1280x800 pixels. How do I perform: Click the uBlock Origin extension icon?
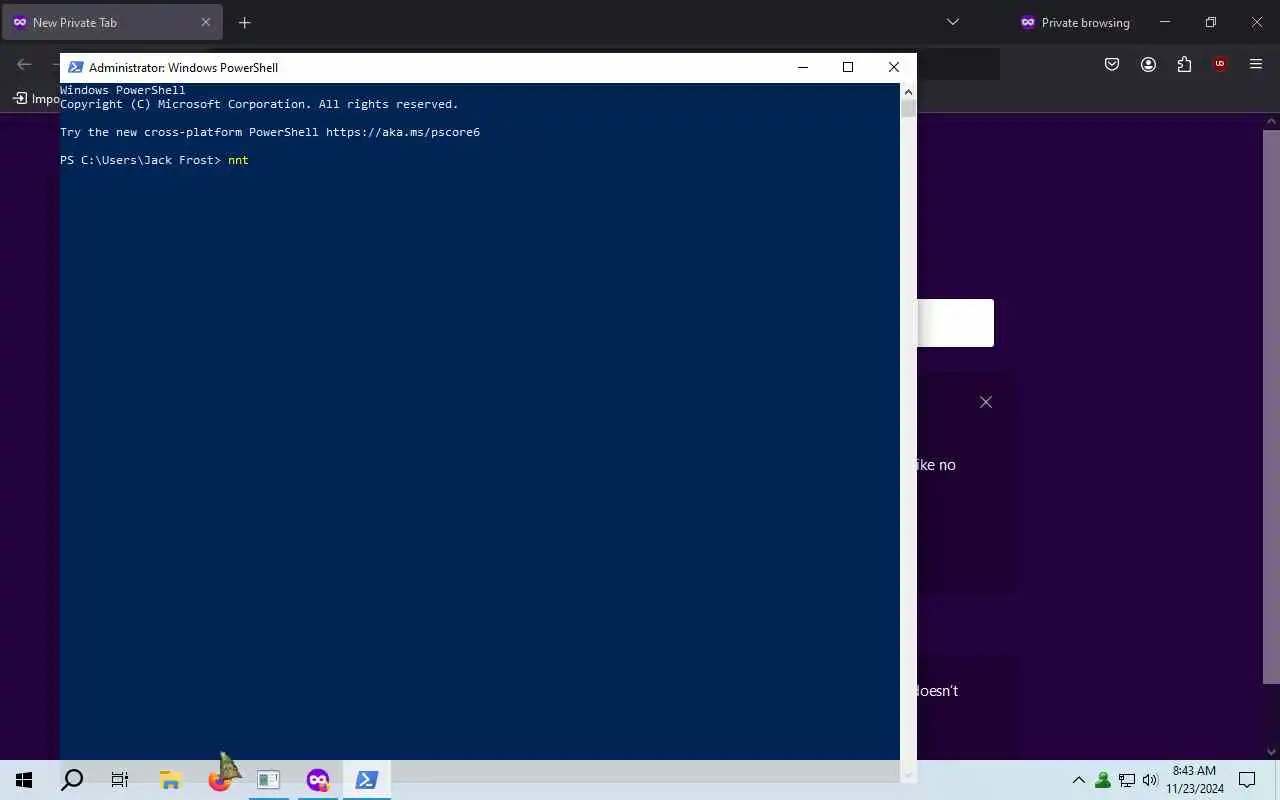pyautogui.click(x=1220, y=64)
